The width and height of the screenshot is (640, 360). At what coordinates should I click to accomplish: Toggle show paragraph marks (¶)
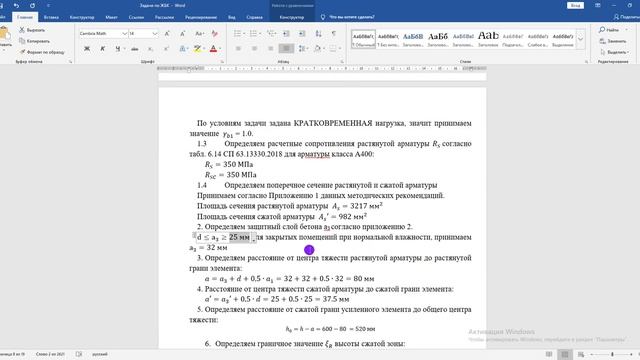[x=334, y=33]
